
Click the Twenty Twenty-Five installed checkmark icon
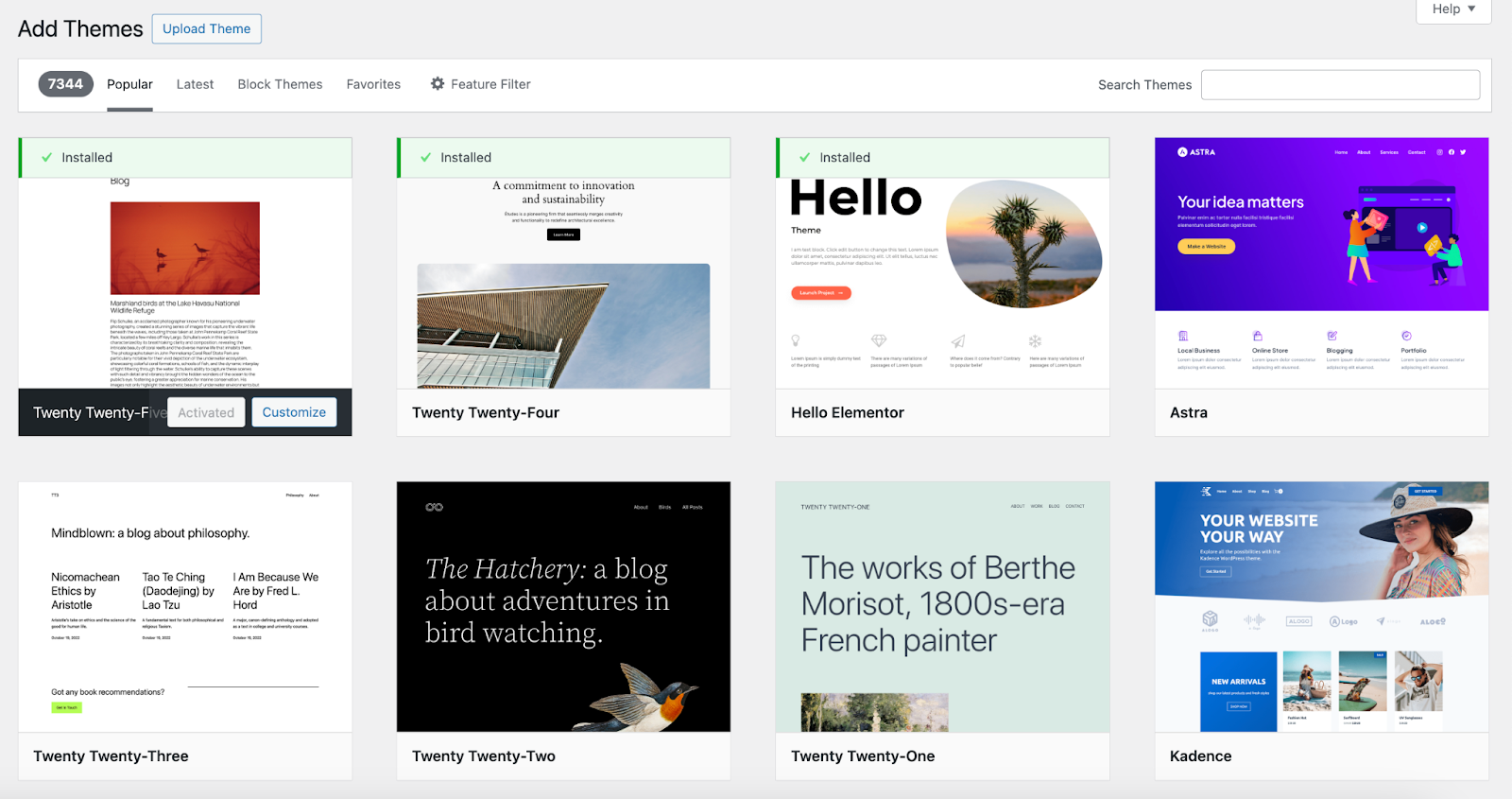click(46, 158)
